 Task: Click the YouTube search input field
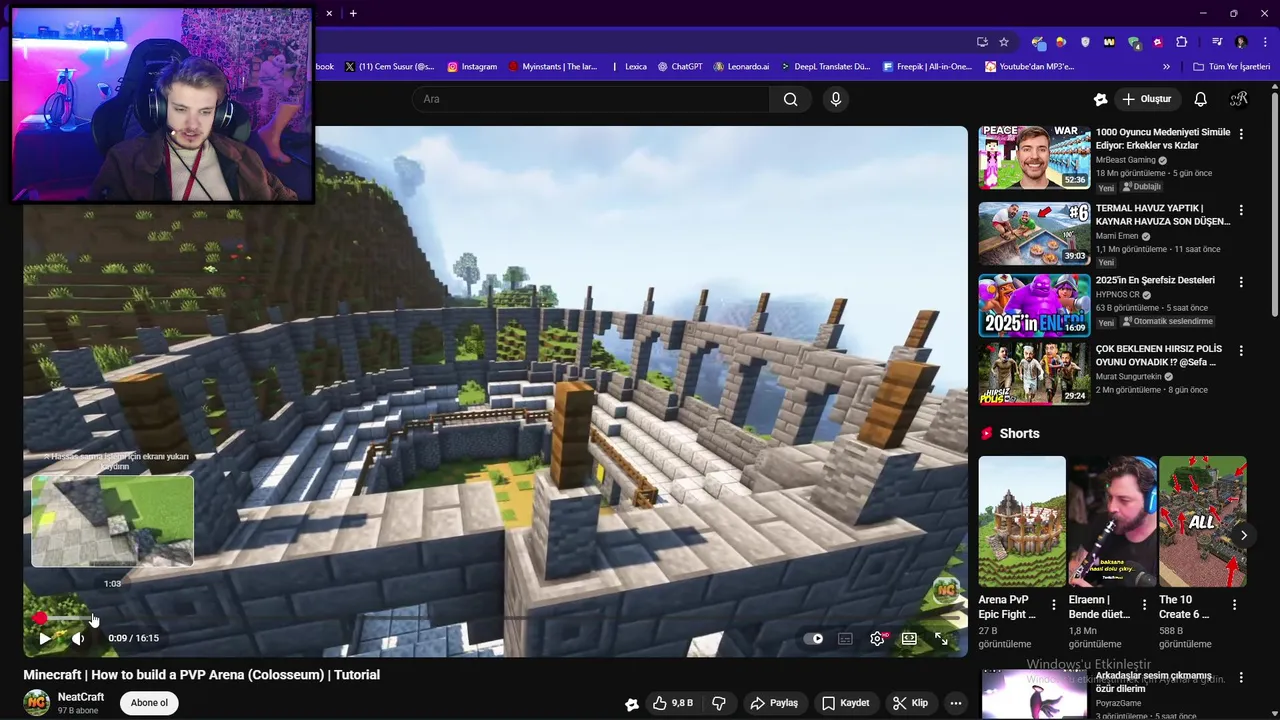(x=592, y=99)
